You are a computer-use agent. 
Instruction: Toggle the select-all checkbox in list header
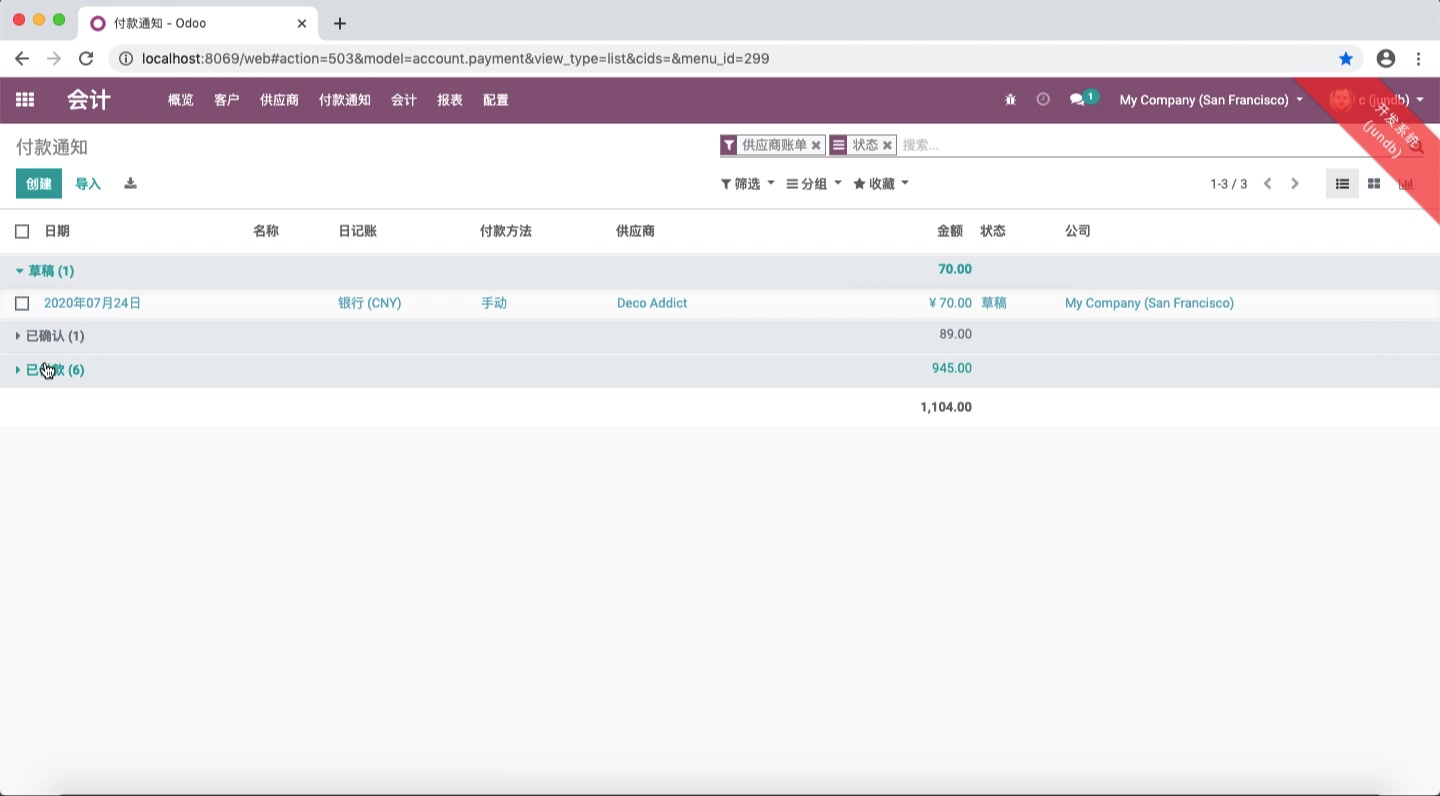(22, 231)
